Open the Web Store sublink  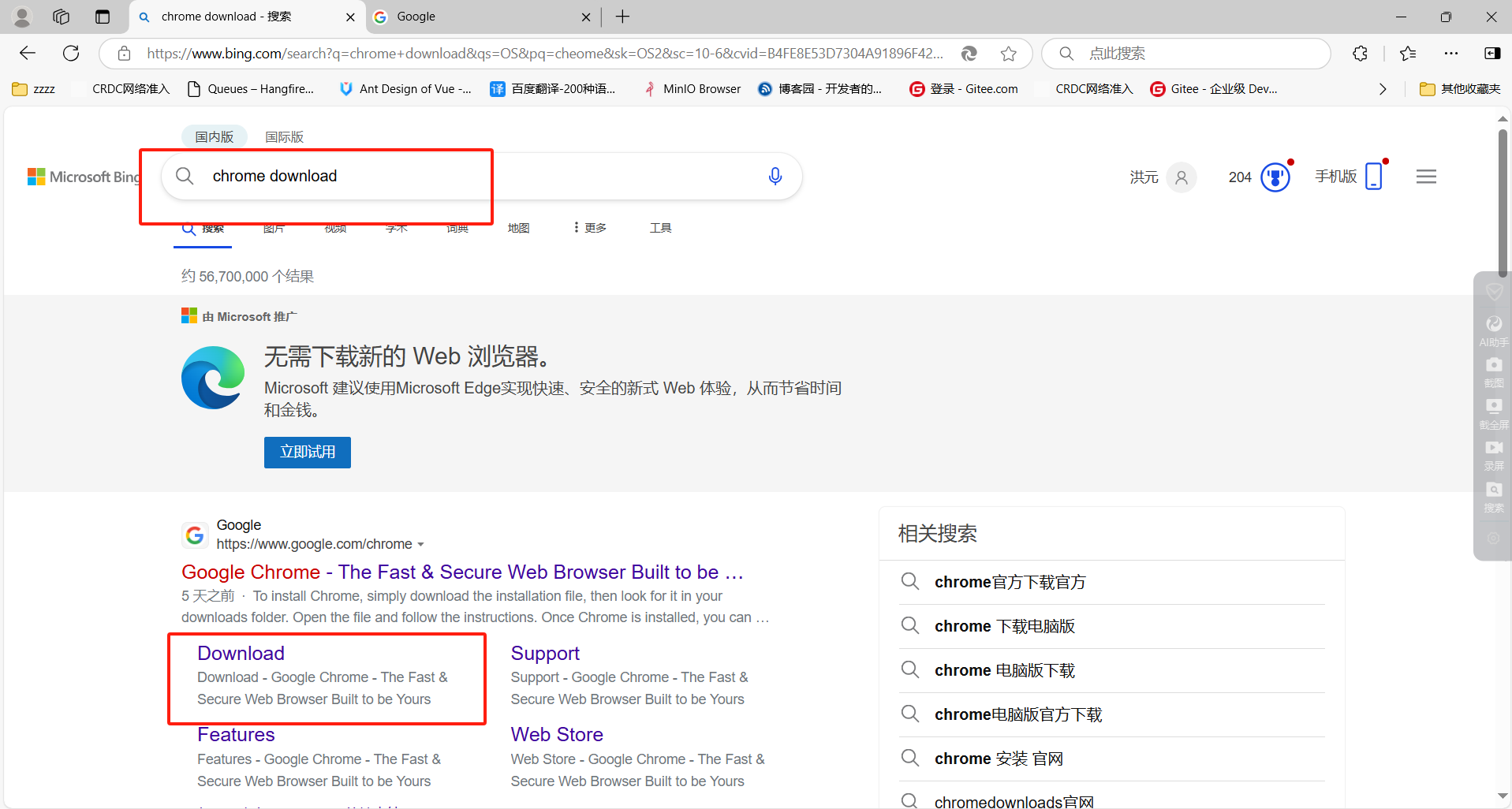[557, 734]
